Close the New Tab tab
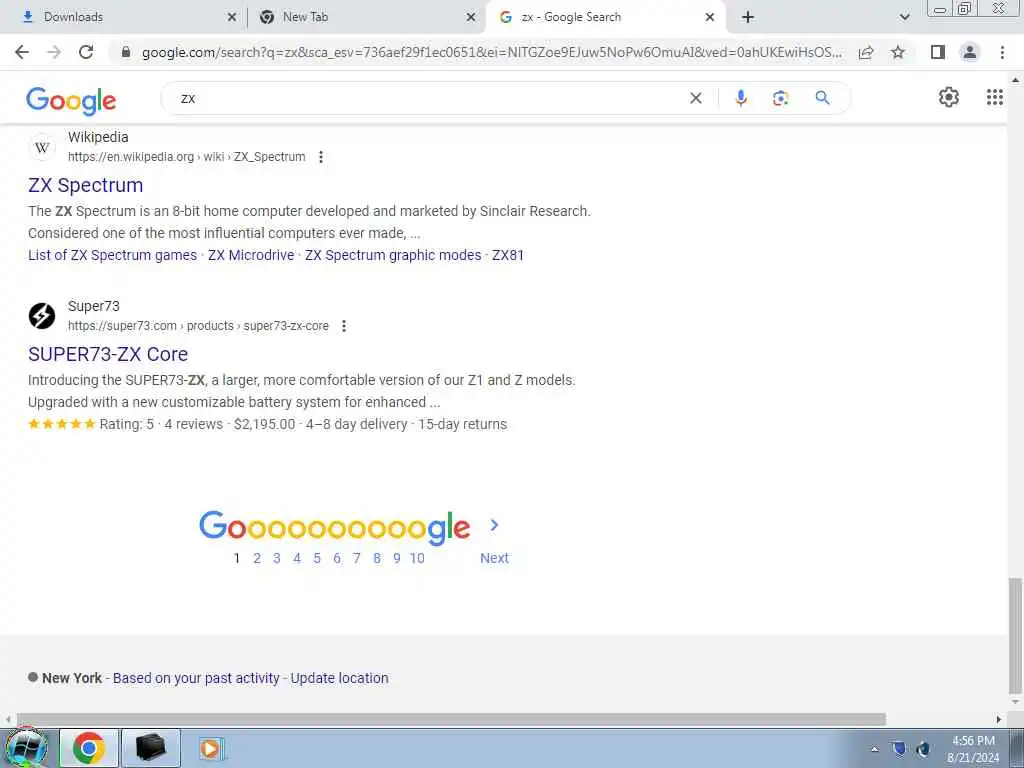Screen dimensions: 1024x768 click(x=471, y=17)
